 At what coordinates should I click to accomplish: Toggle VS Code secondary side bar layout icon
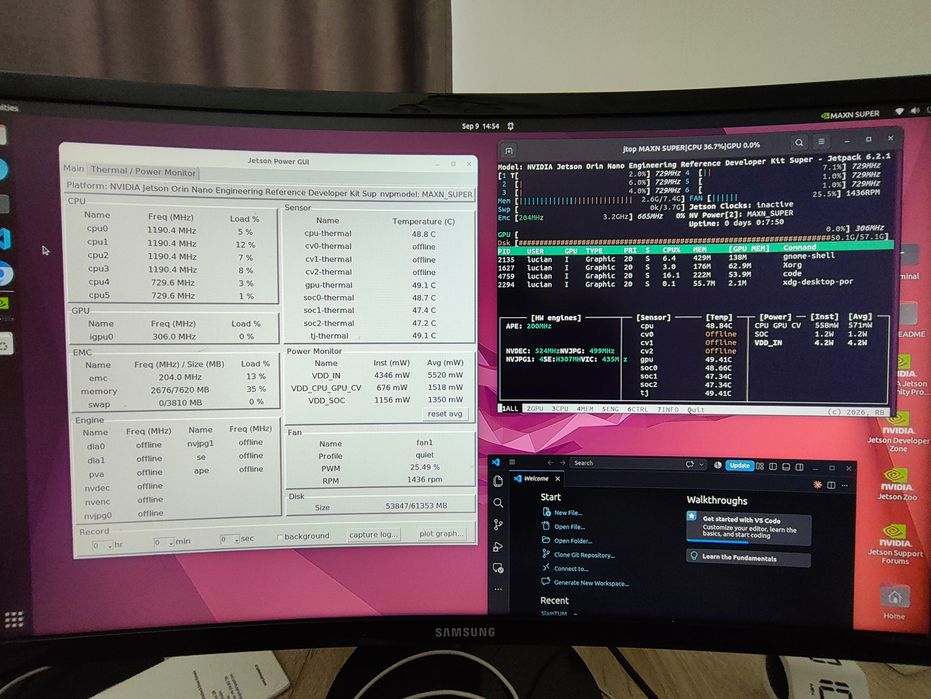(x=799, y=467)
